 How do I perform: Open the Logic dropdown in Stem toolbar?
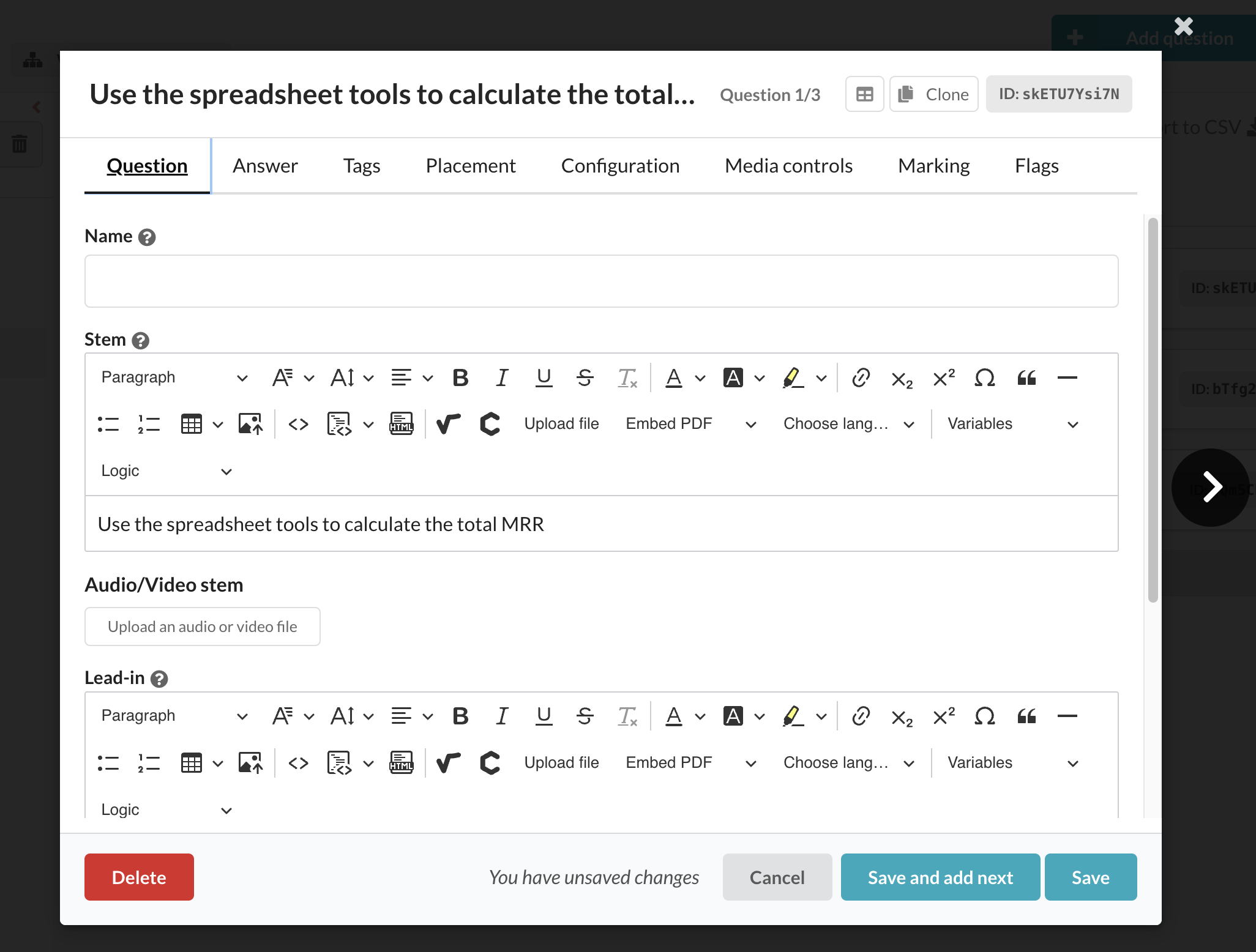tap(166, 471)
